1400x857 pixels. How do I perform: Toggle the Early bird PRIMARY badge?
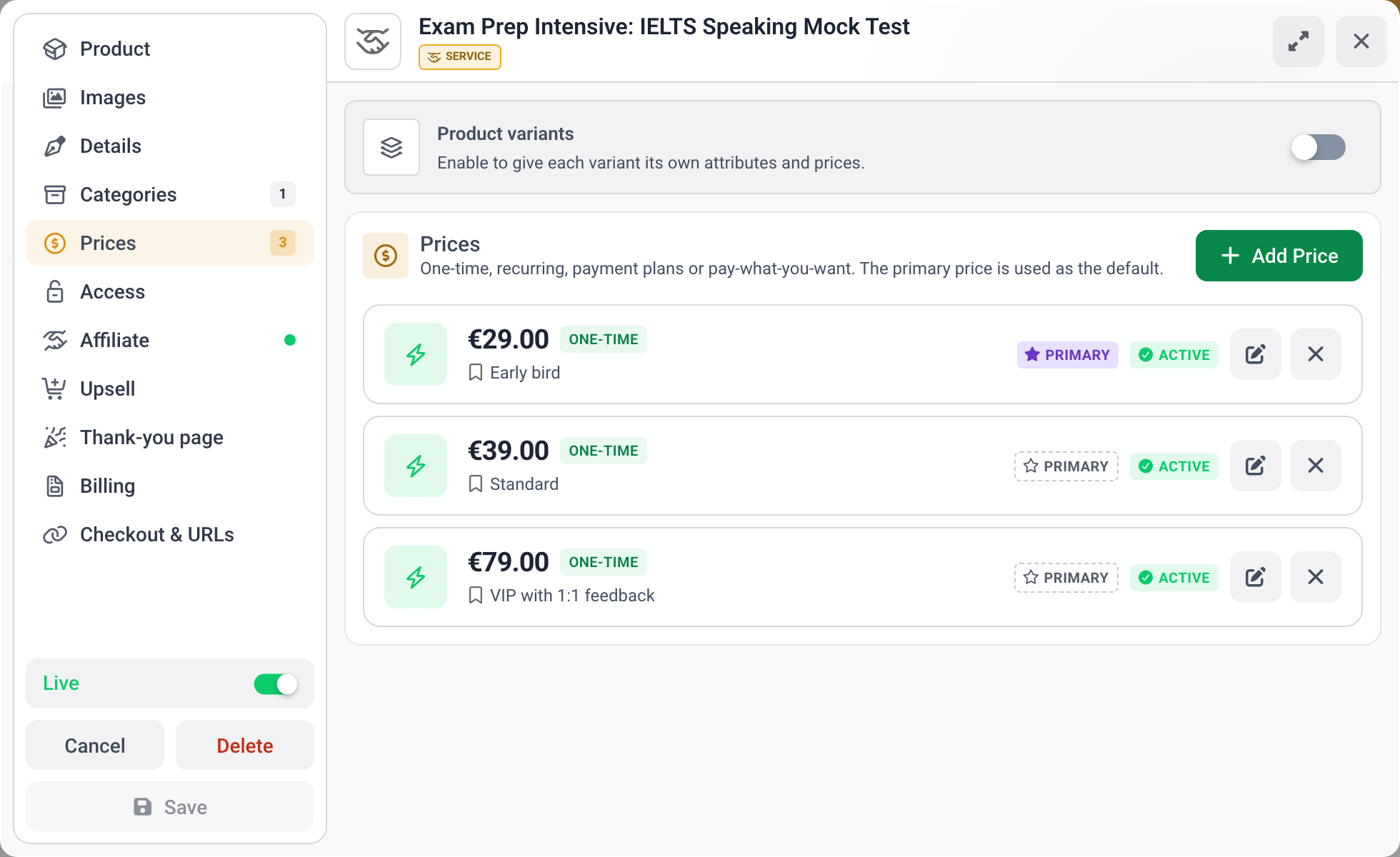click(1067, 355)
